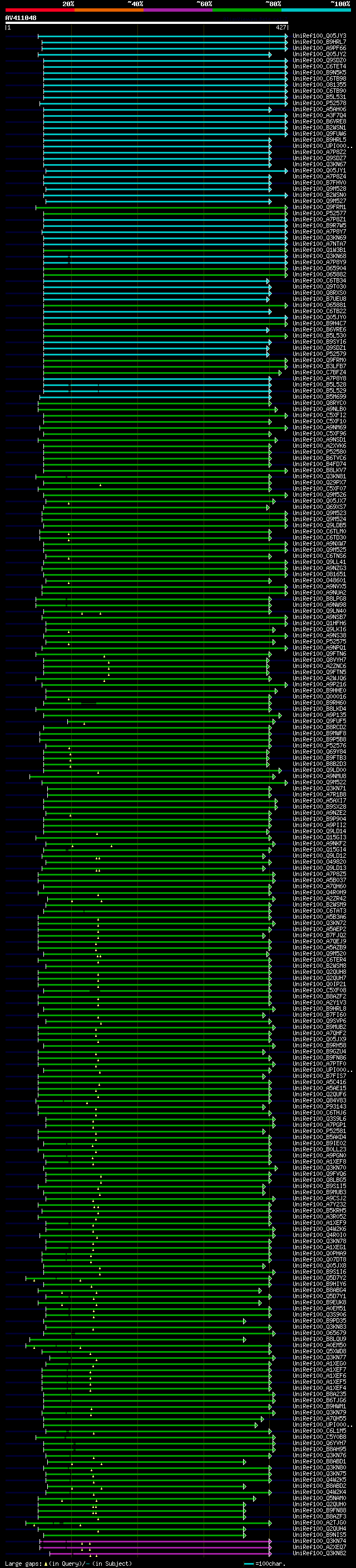Select hit label UniRef100_Q9M528

pos(319,189)
